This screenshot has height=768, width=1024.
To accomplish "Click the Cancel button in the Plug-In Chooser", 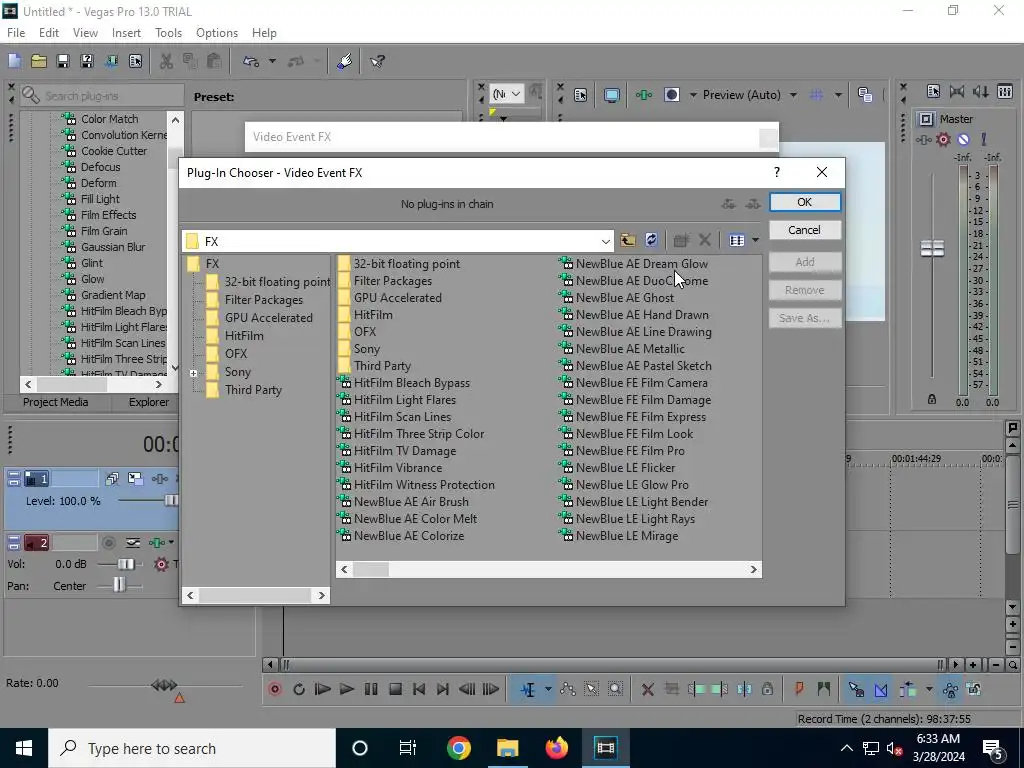I will point(805,230).
